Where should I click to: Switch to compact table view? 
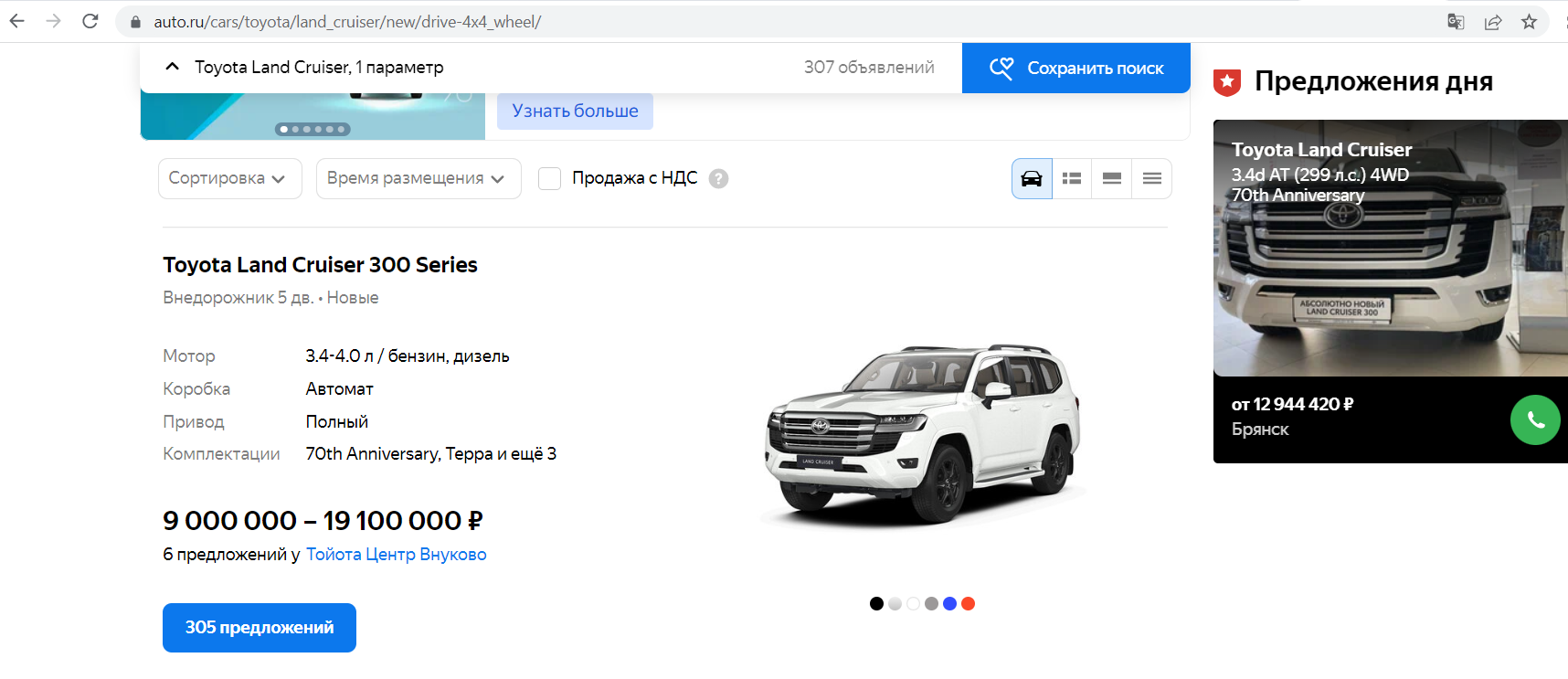[1152, 178]
